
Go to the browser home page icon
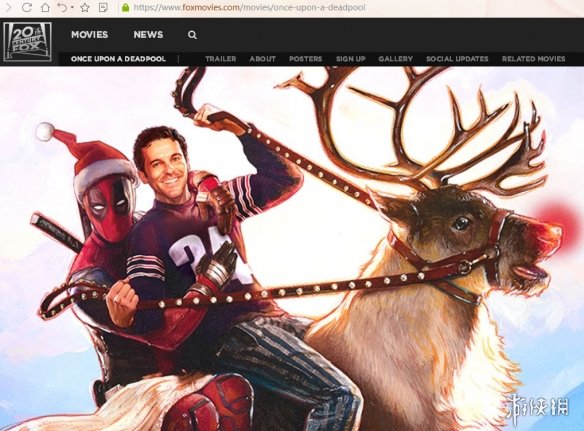(45, 7)
